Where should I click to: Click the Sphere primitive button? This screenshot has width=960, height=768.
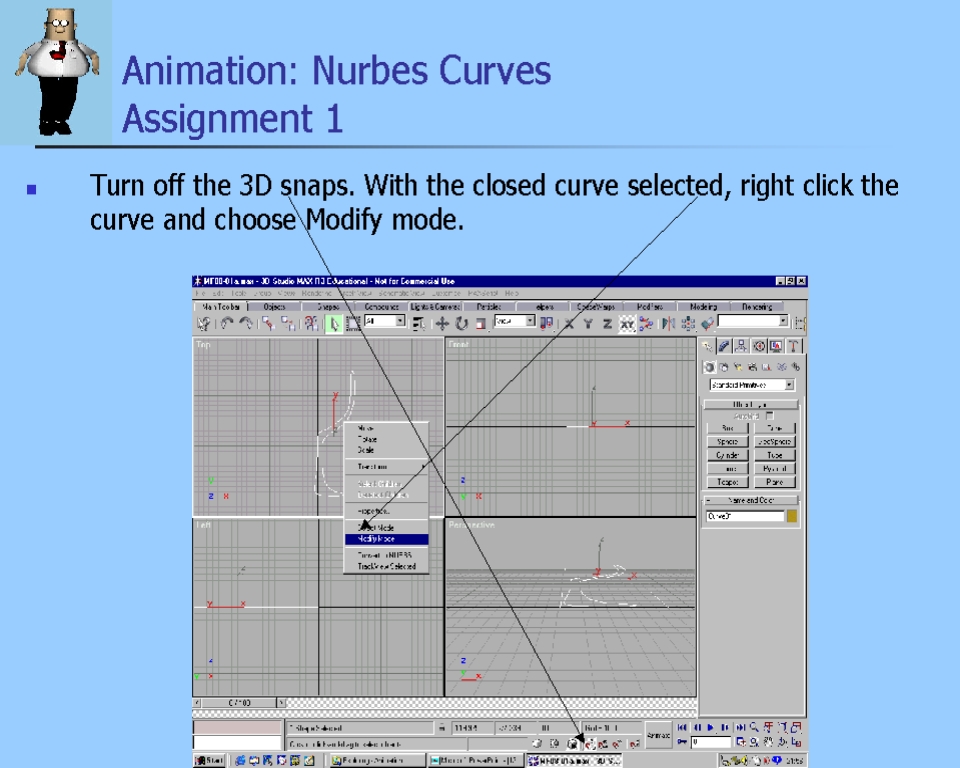[x=727, y=442]
